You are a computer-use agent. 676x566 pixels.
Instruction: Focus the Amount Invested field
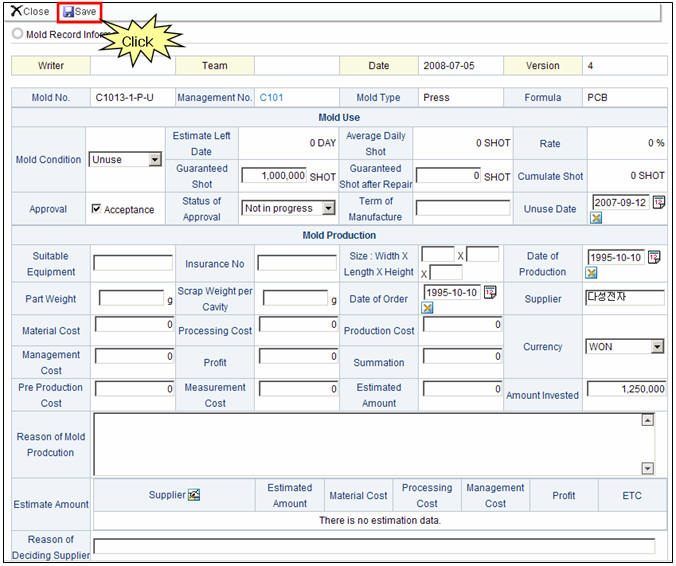pyautogui.click(x=626, y=389)
